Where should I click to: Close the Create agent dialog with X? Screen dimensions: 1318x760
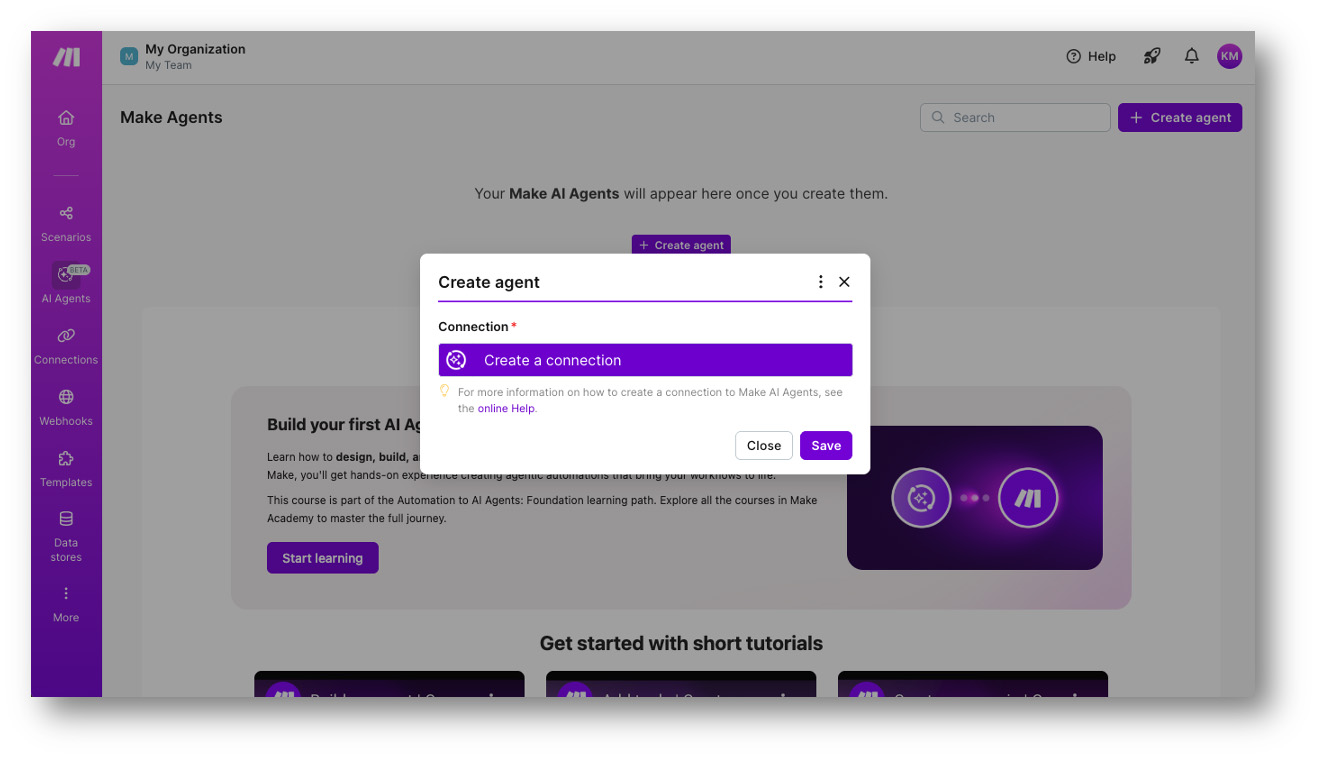pos(844,282)
